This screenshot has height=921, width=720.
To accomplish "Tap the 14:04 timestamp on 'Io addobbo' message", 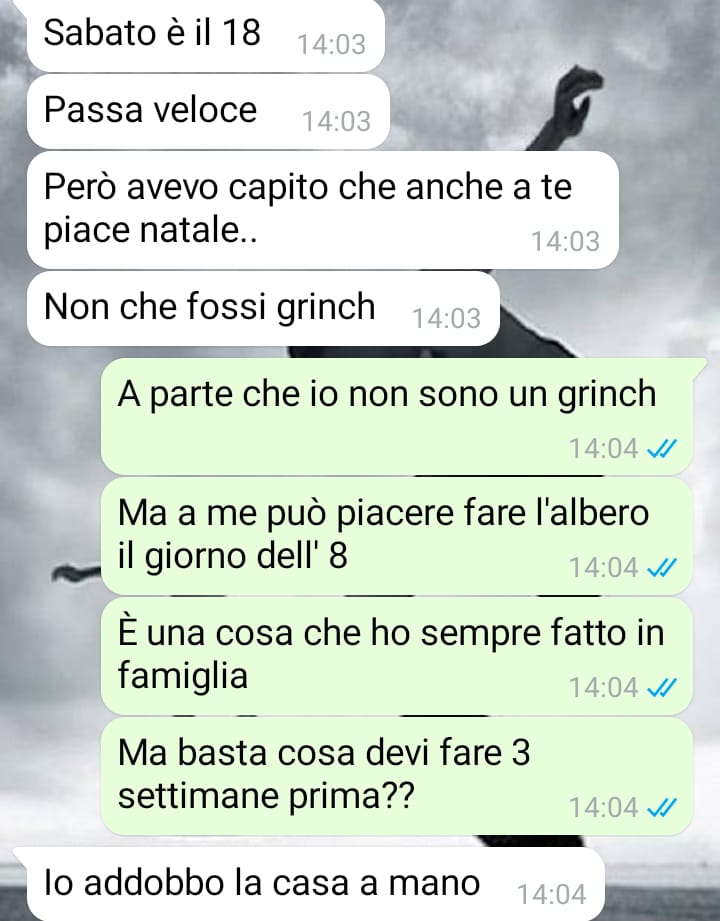I will 551,895.
